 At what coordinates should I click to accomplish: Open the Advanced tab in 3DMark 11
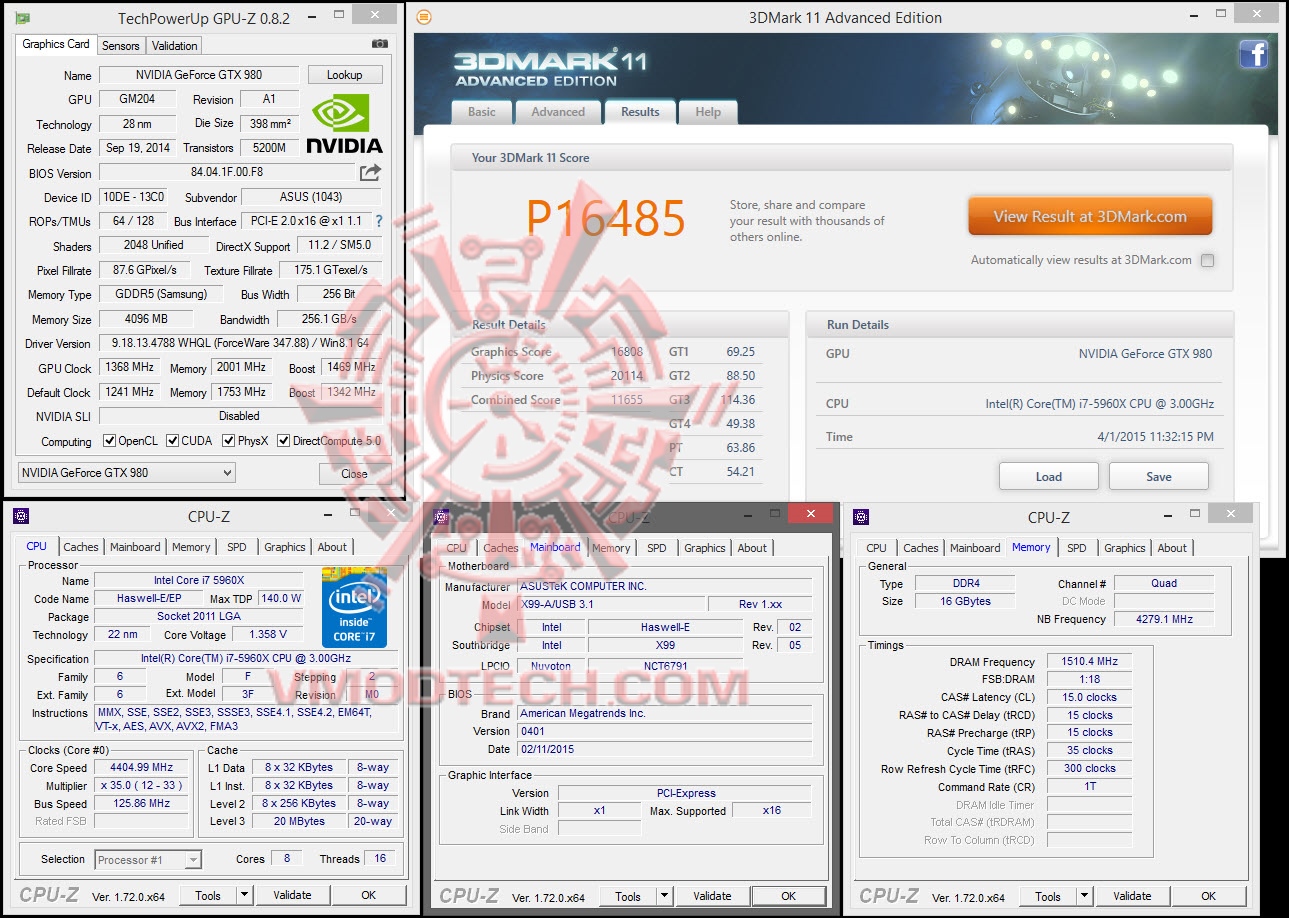(558, 112)
